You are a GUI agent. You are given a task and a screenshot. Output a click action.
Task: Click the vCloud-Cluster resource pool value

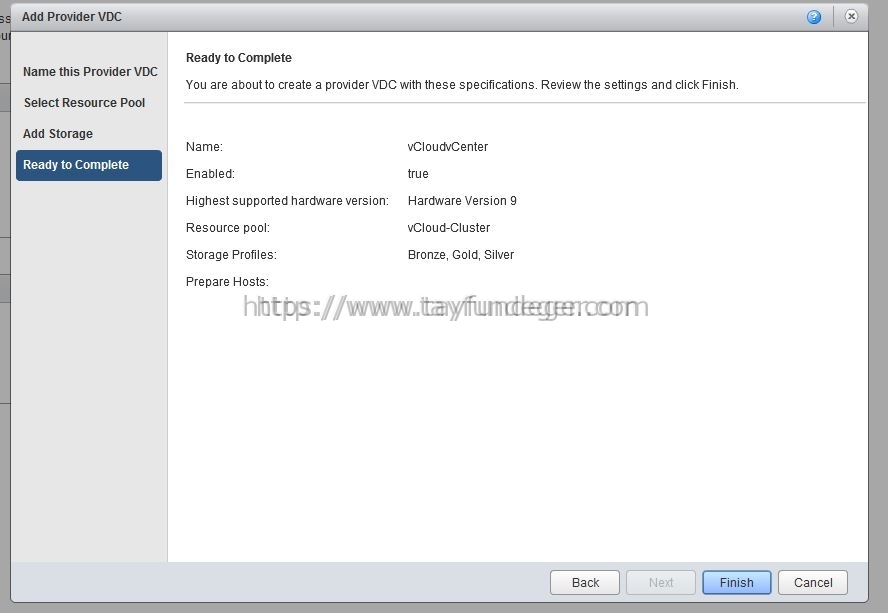tap(449, 228)
